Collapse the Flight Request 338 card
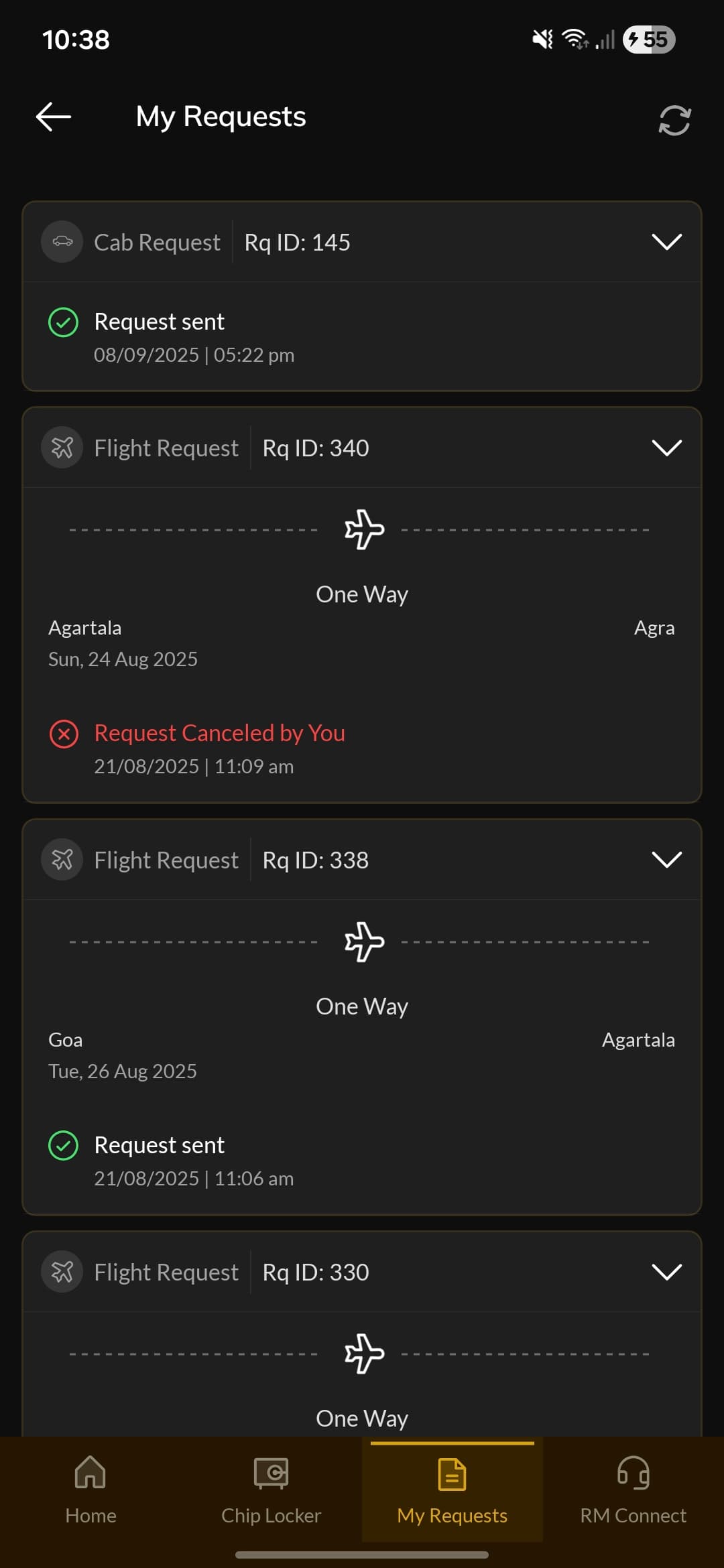The width and height of the screenshot is (724, 1568). (666, 860)
